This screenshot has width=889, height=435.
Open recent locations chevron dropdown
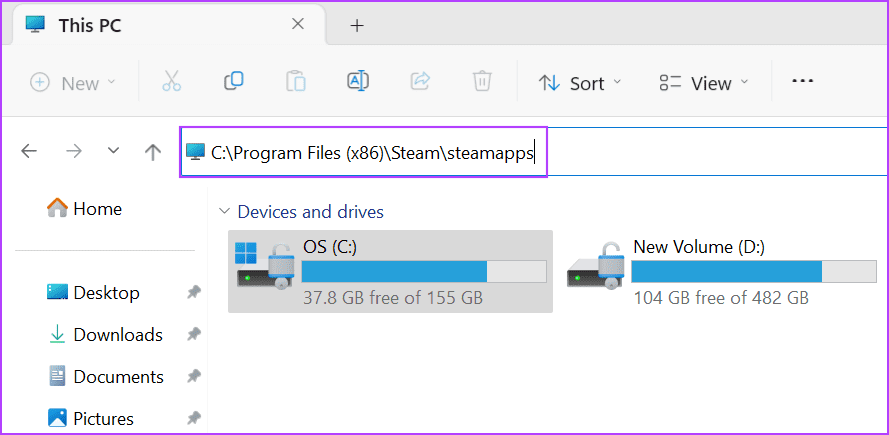pos(113,151)
